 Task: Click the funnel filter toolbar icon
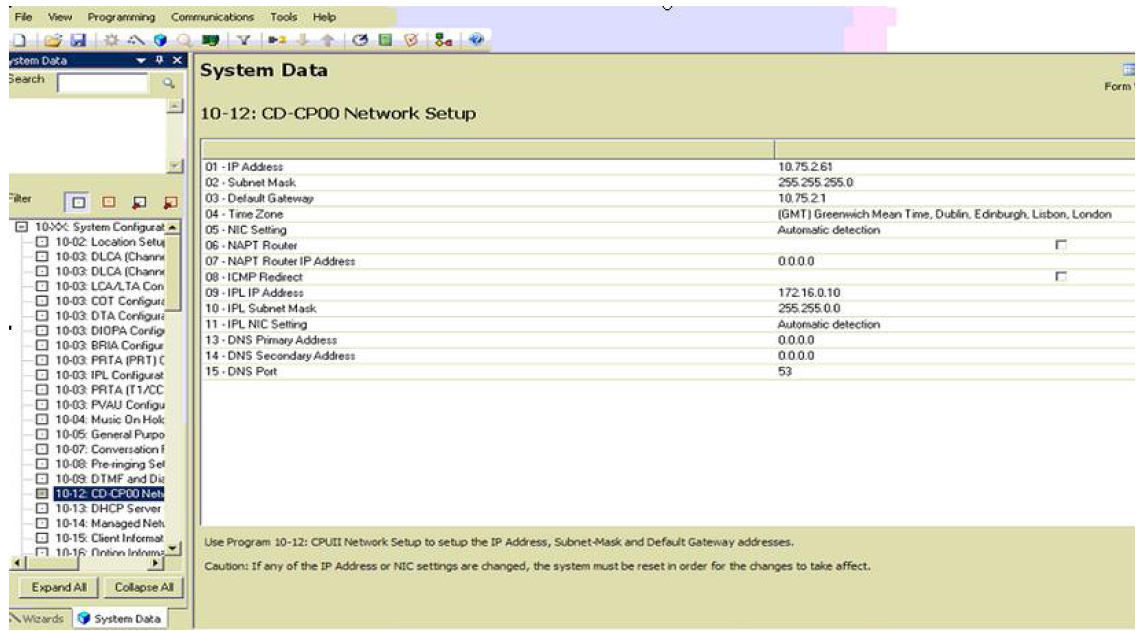pyautogui.click(x=243, y=40)
